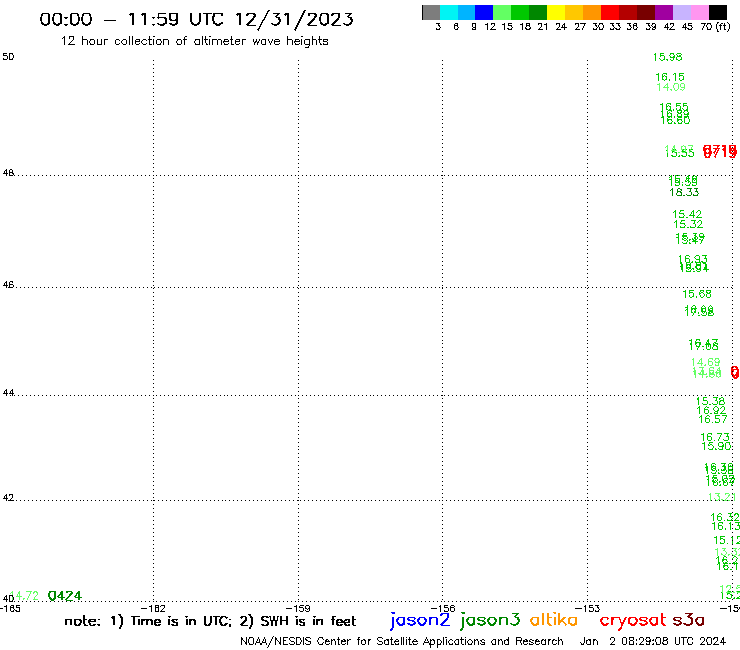Screen dimensions: 740x650
Task: Click the '00:00 – 11:59 UTC 12/31/2023' title
Action: pos(196,19)
